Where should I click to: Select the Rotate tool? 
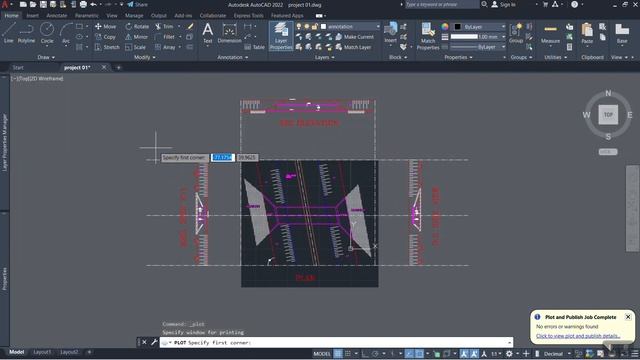[x=137, y=26]
